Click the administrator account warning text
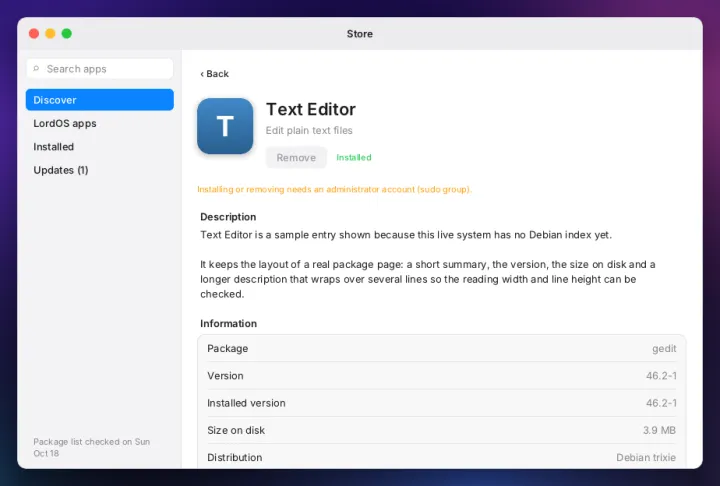The image size is (720, 486). pyautogui.click(x=334, y=189)
